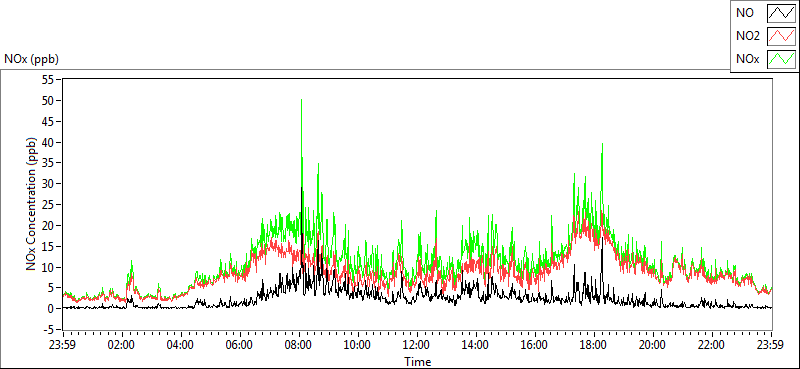
Task: Click the 'Time' x-axis label
Action: tap(418, 362)
